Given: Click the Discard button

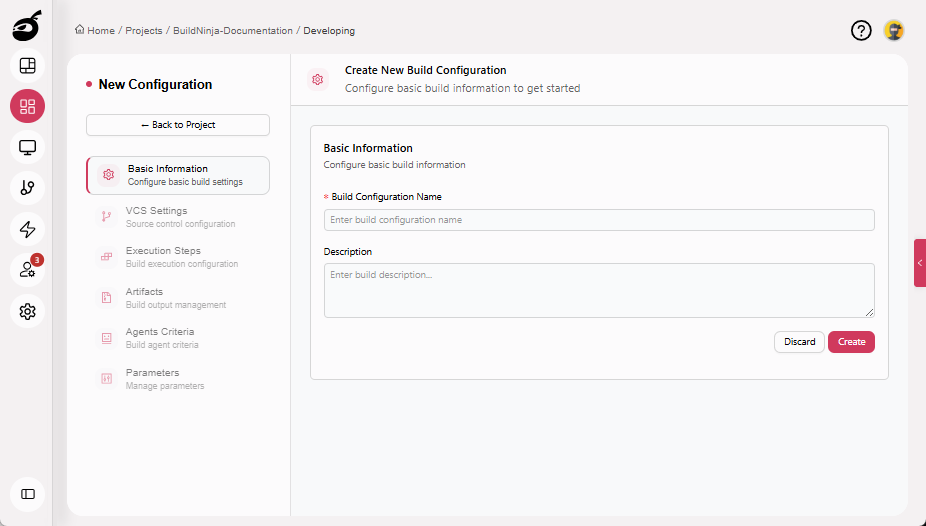Looking at the screenshot, I should (799, 342).
